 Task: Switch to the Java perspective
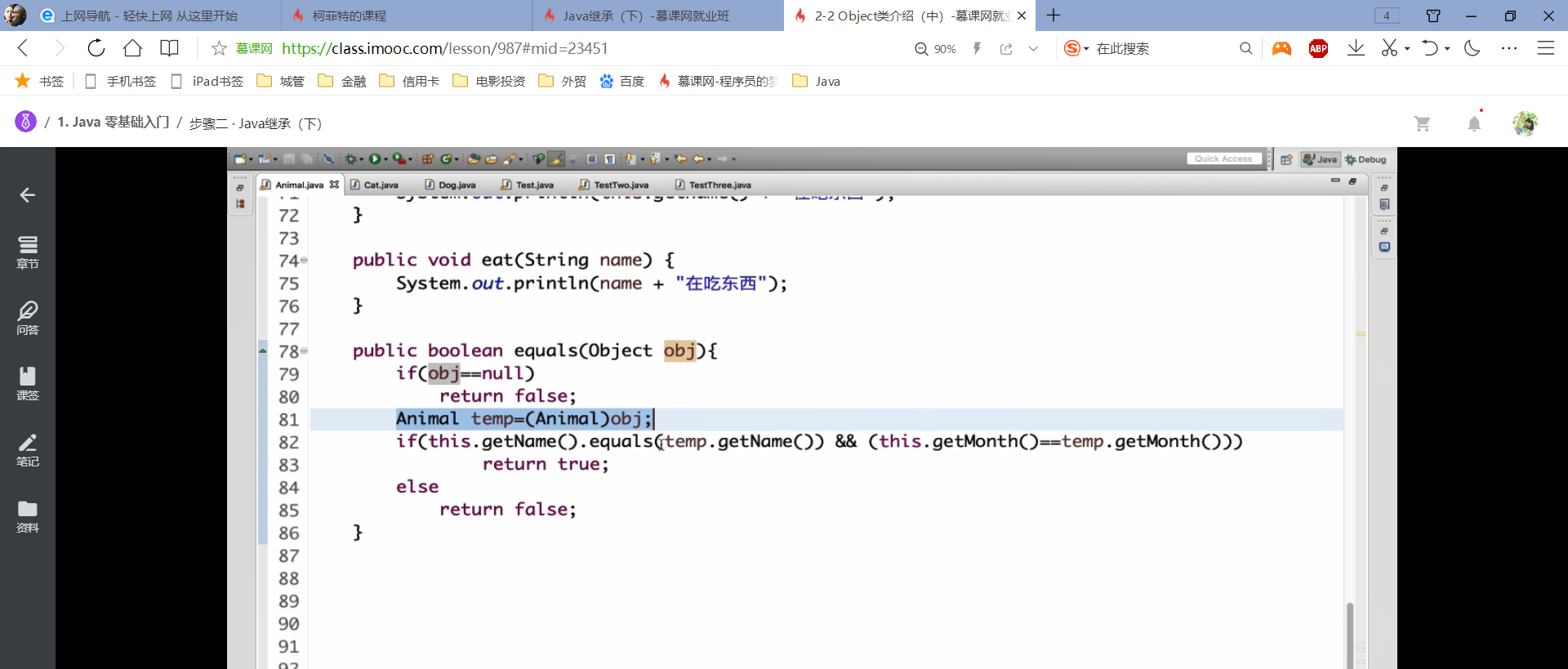1320,159
